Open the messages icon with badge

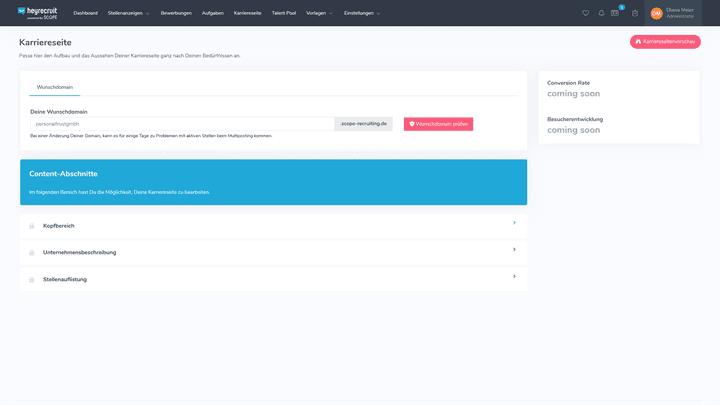[x=616, y=13]
